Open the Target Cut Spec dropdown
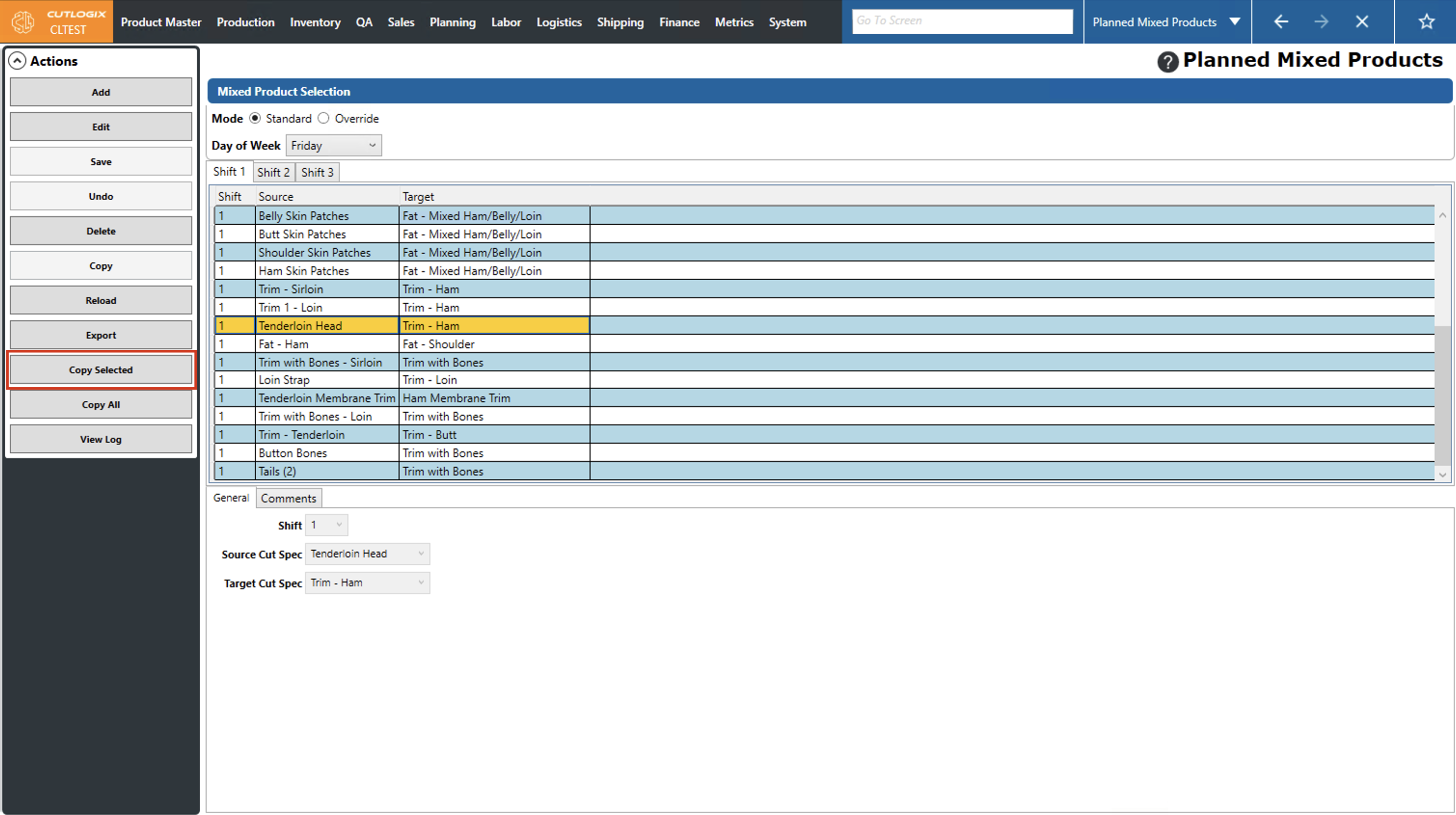The width and height of the screenshot is (1456, 815). [x=368, y=583]
